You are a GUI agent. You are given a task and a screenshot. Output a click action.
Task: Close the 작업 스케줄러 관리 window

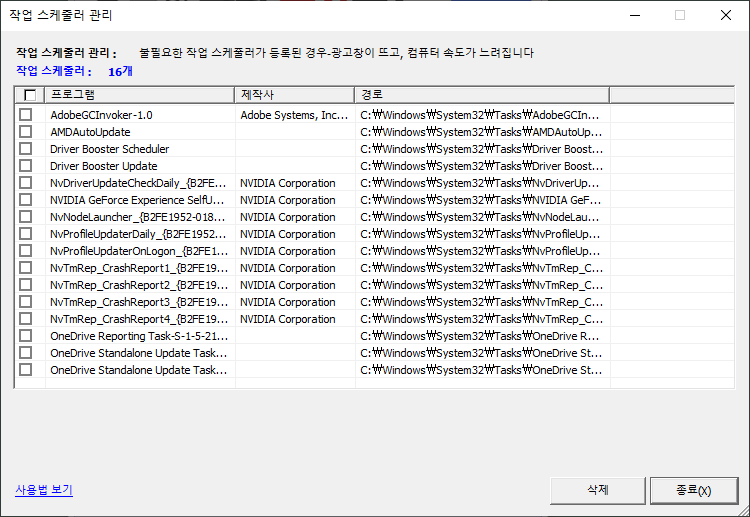click(726, 15)
